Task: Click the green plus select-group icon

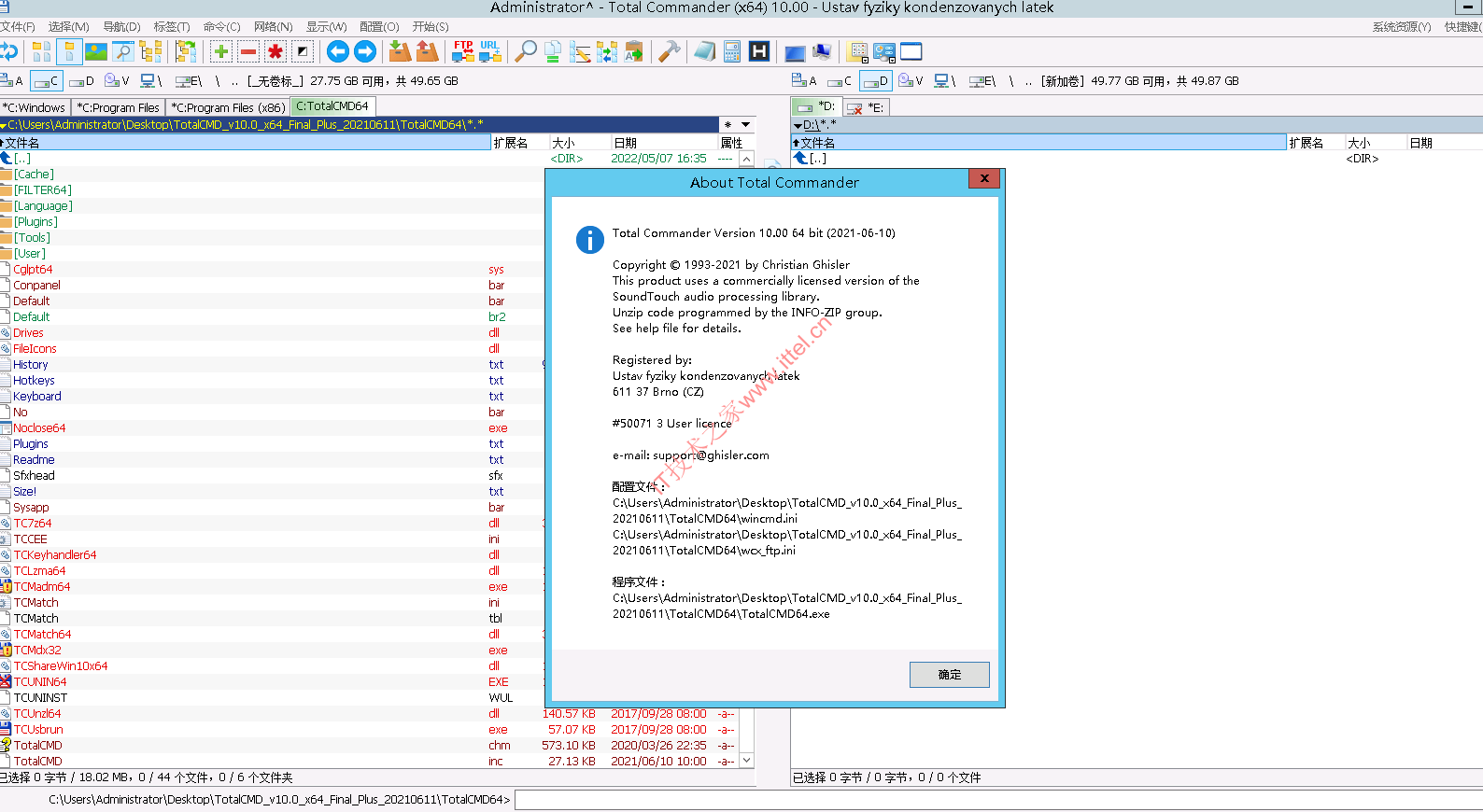Action: (x=221, y=51)
